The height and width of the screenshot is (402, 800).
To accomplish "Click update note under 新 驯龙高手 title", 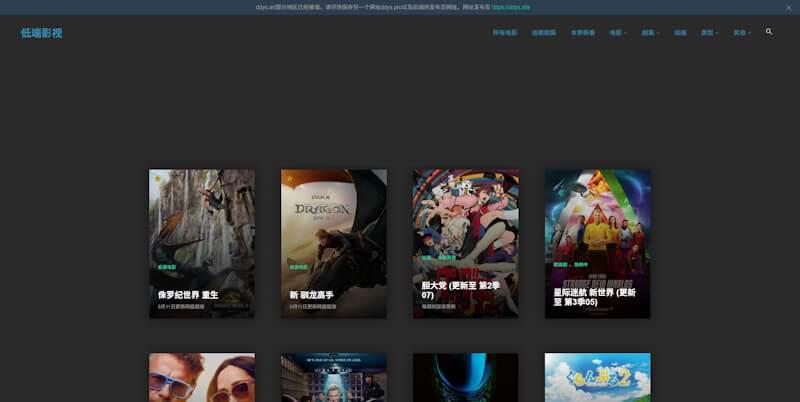I will coord(313,307).
